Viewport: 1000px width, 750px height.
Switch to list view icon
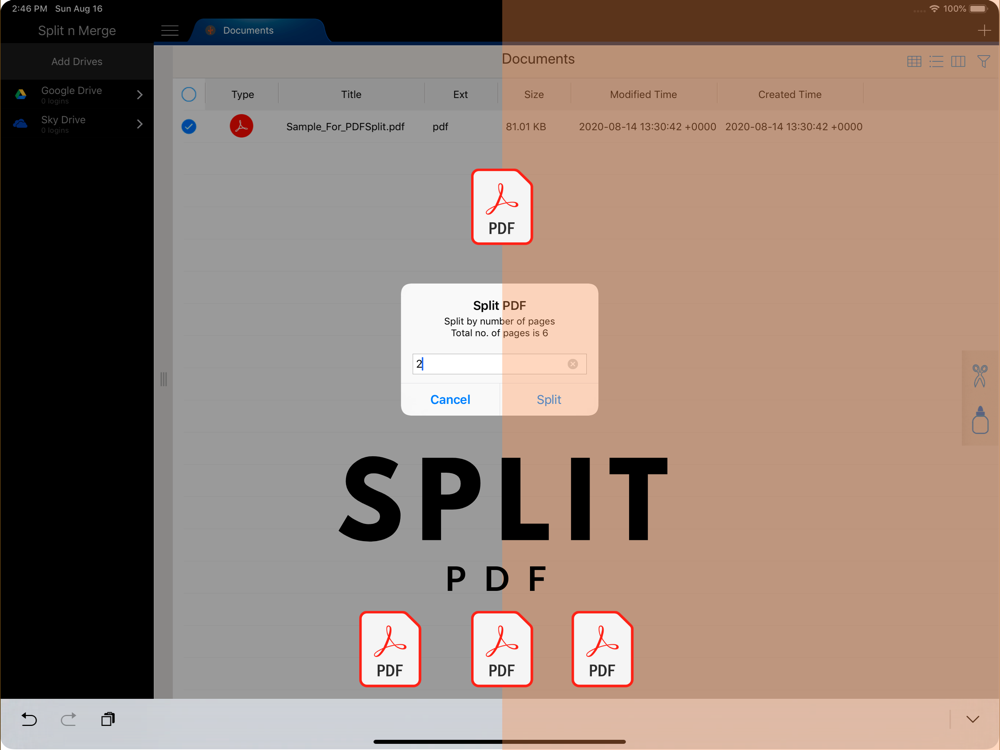pyautogui.click(x=936, y=61)
